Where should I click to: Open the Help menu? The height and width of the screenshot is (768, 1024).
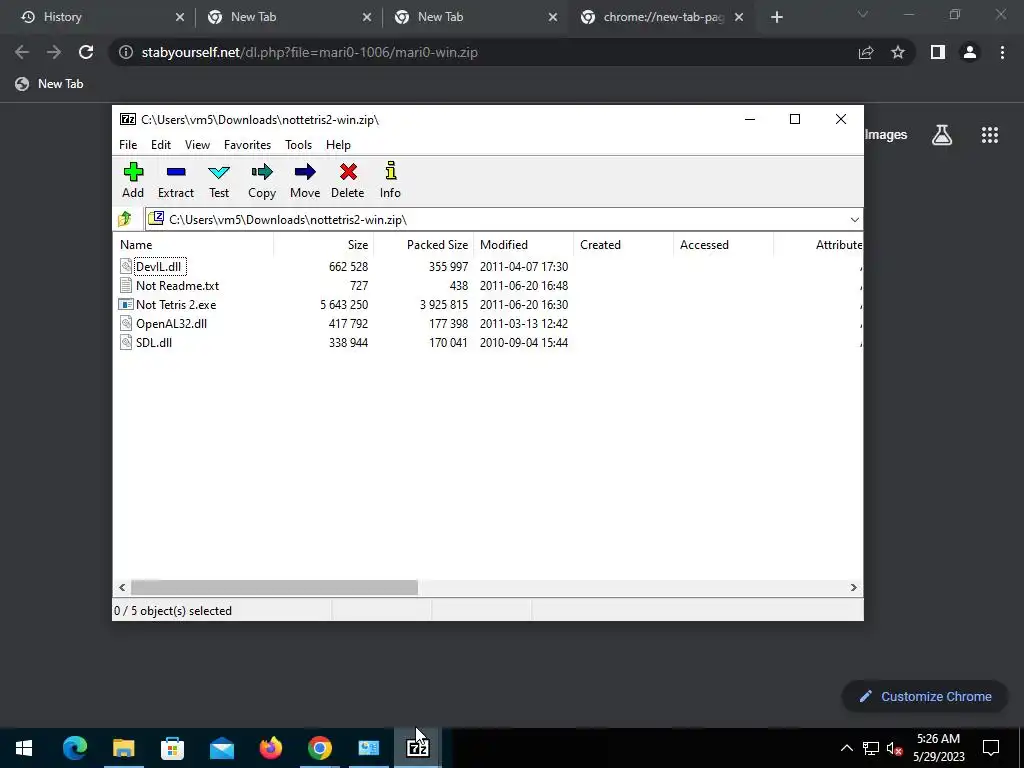coord(338,145)
